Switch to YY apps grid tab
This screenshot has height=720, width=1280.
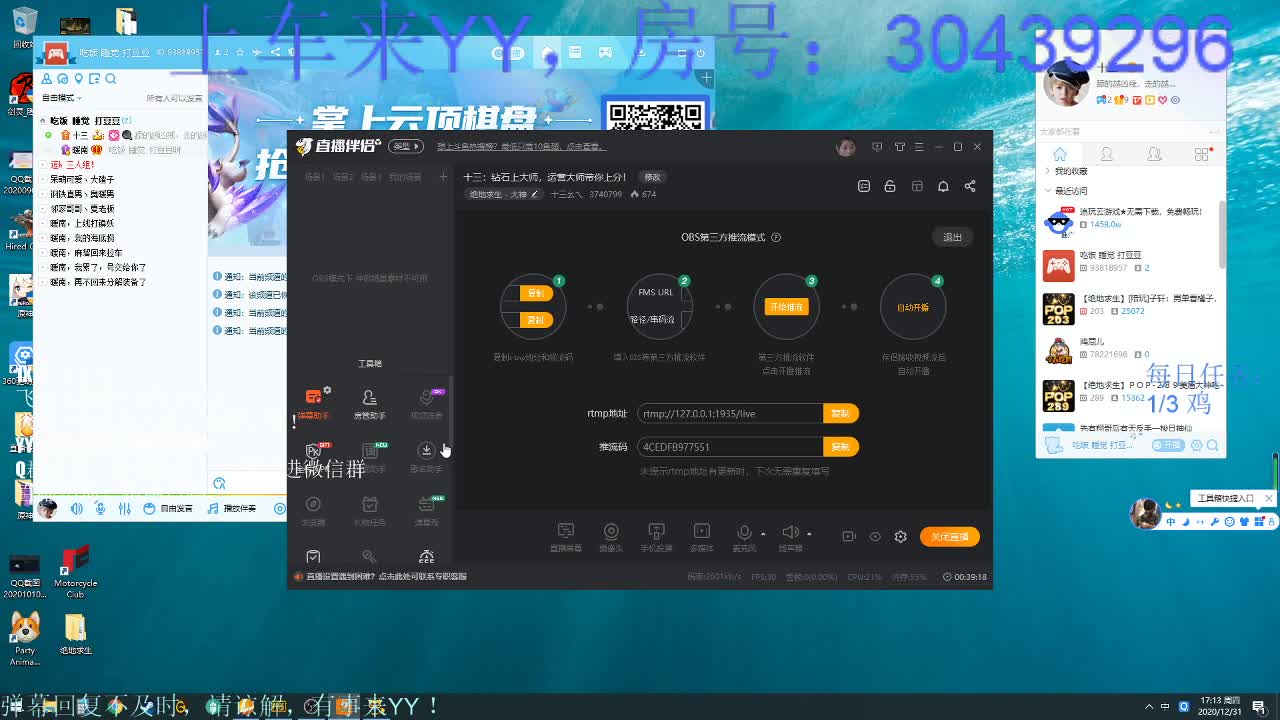click(x=1201, y=154)
